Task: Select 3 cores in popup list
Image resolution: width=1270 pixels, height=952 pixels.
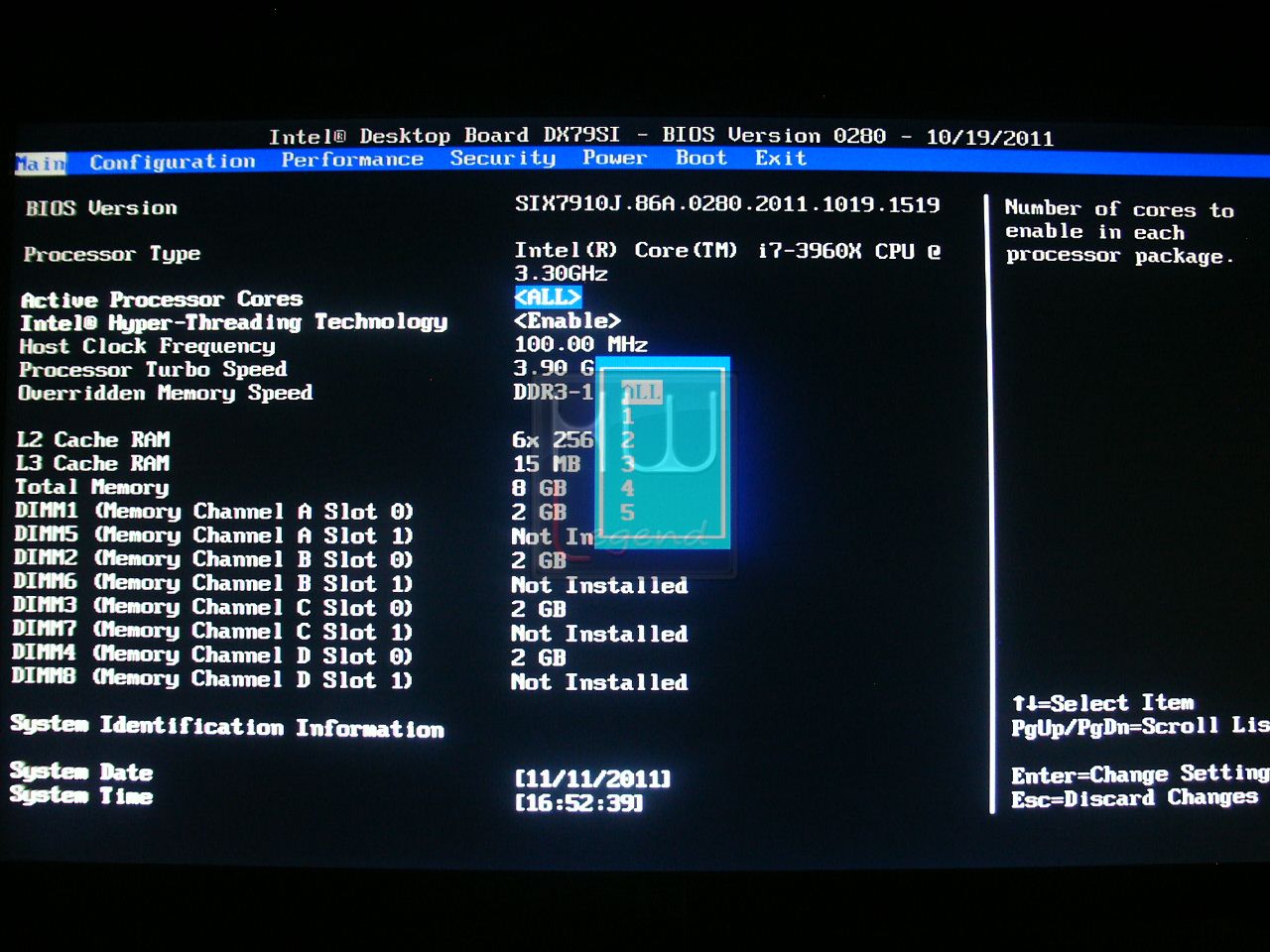Action: [x=627, y=463]
